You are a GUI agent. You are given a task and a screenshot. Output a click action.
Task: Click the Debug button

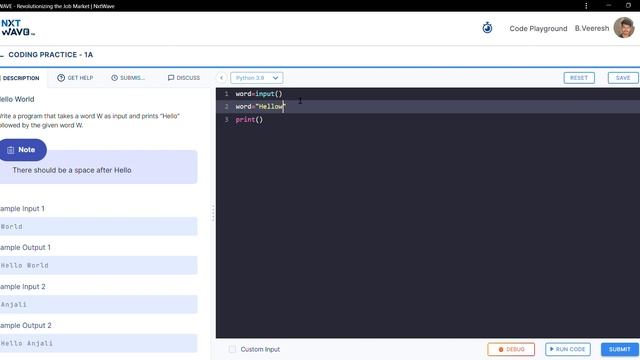click(511, 349)
